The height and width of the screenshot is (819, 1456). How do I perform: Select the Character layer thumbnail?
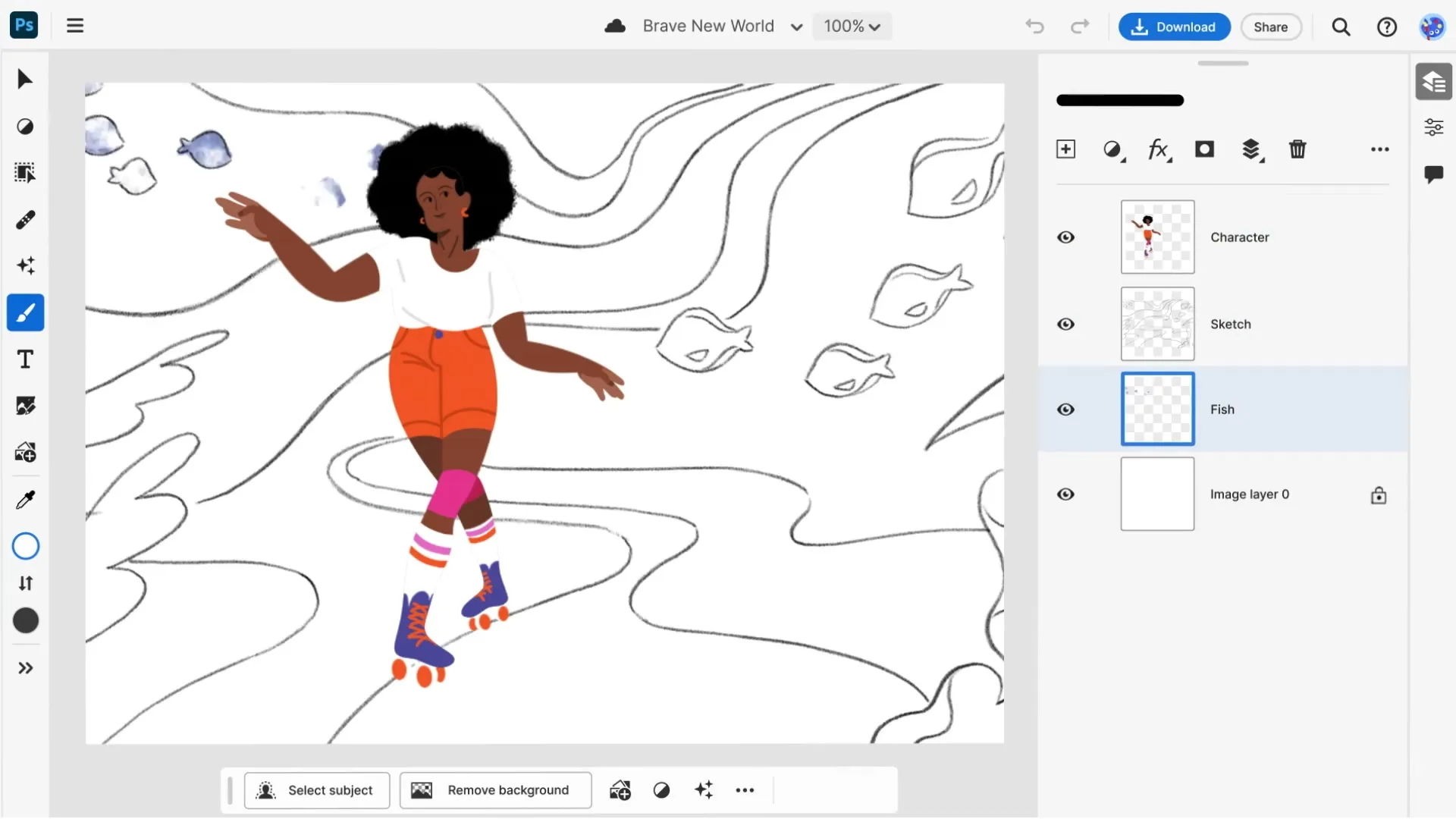click(x=1157, y=237)
